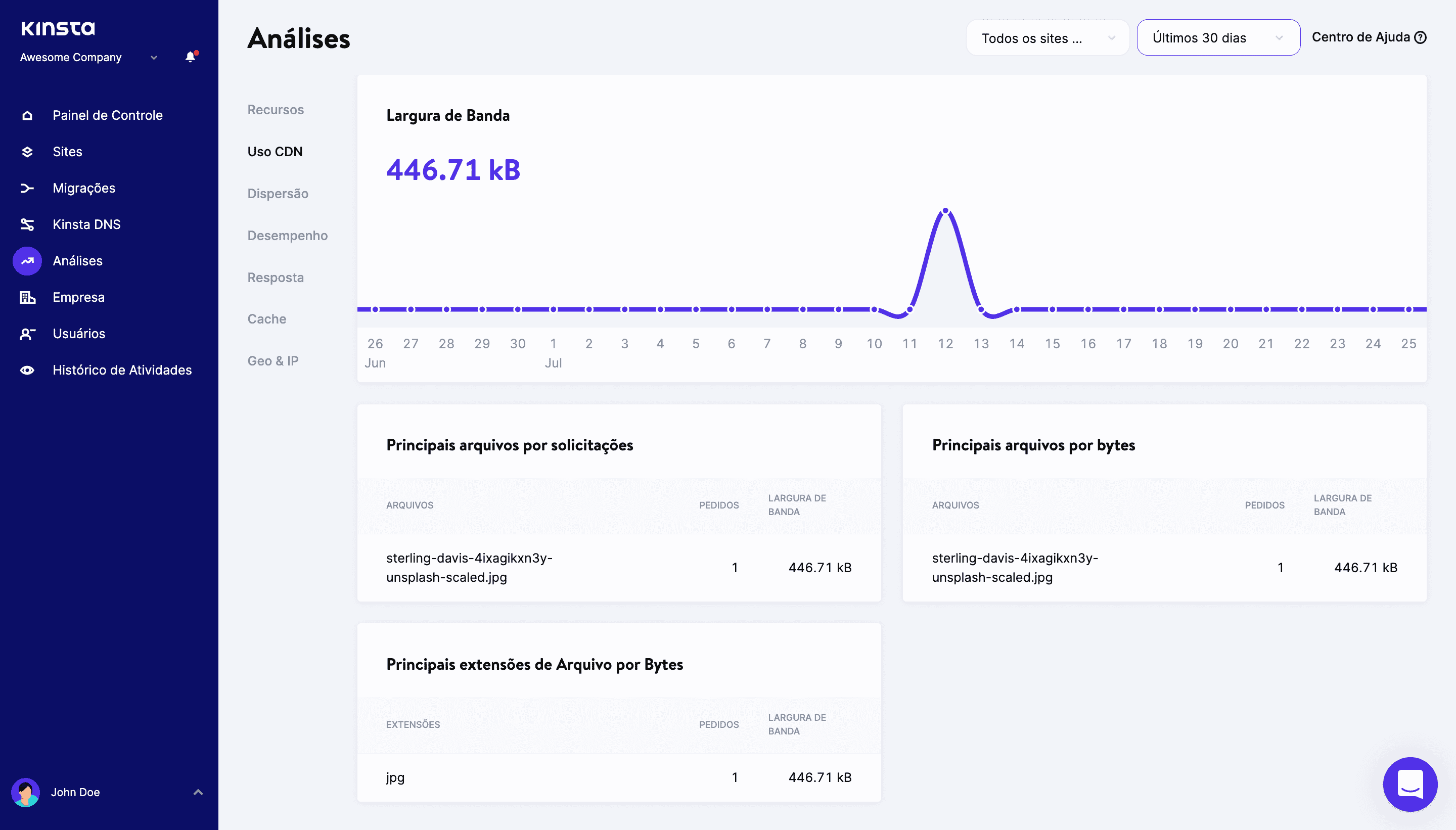This screenshot has height=830, width=1456.
Task: Open the chat support bubble
Action: (1409, 785)
